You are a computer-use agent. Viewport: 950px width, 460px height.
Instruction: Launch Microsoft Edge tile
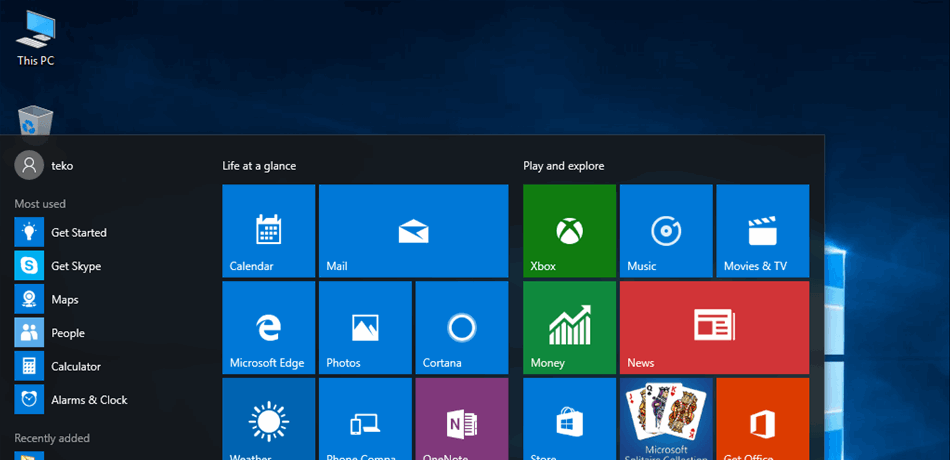[x=268, y=327]
